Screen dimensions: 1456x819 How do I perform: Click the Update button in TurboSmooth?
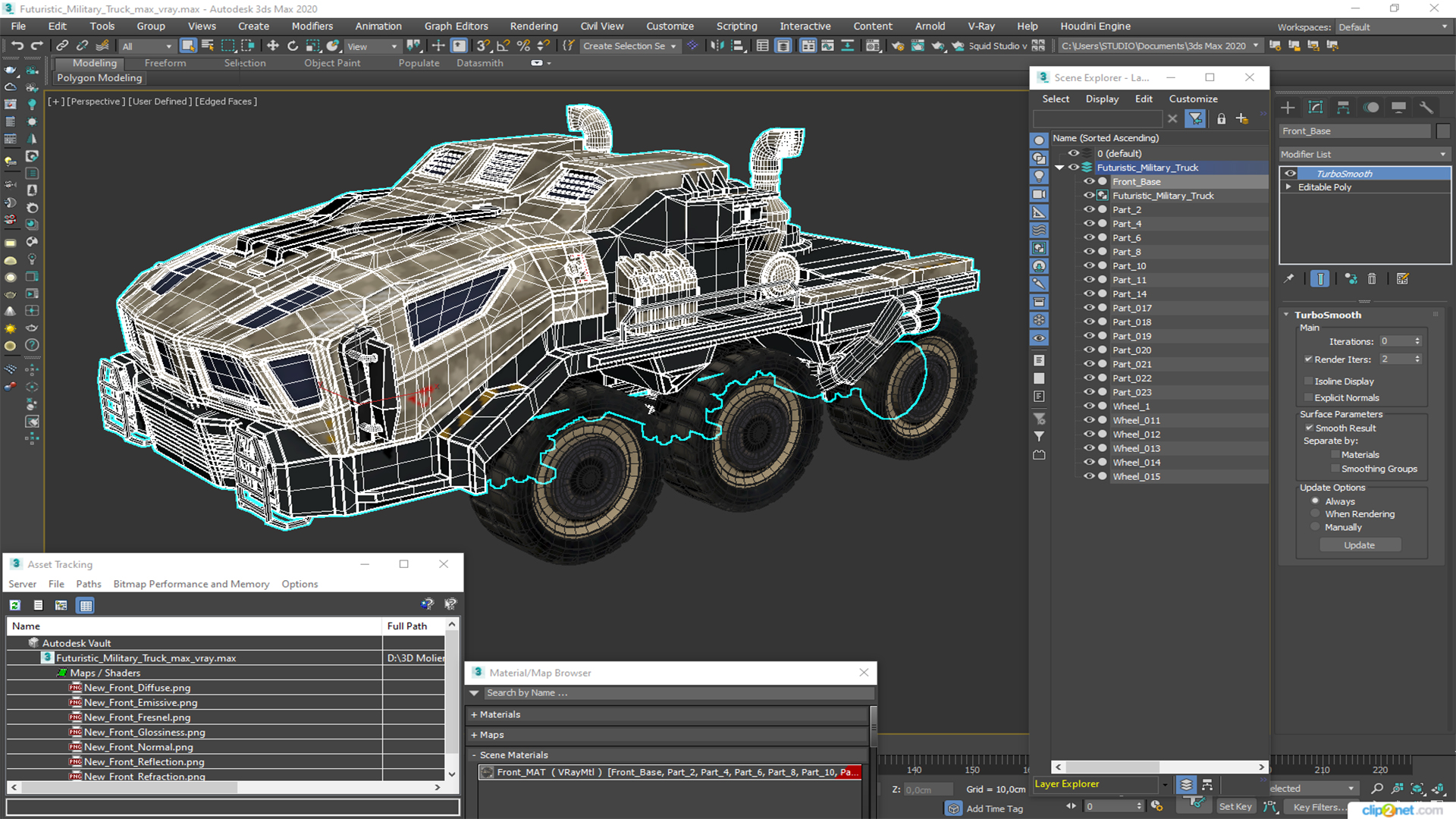tap(1360, 545)
